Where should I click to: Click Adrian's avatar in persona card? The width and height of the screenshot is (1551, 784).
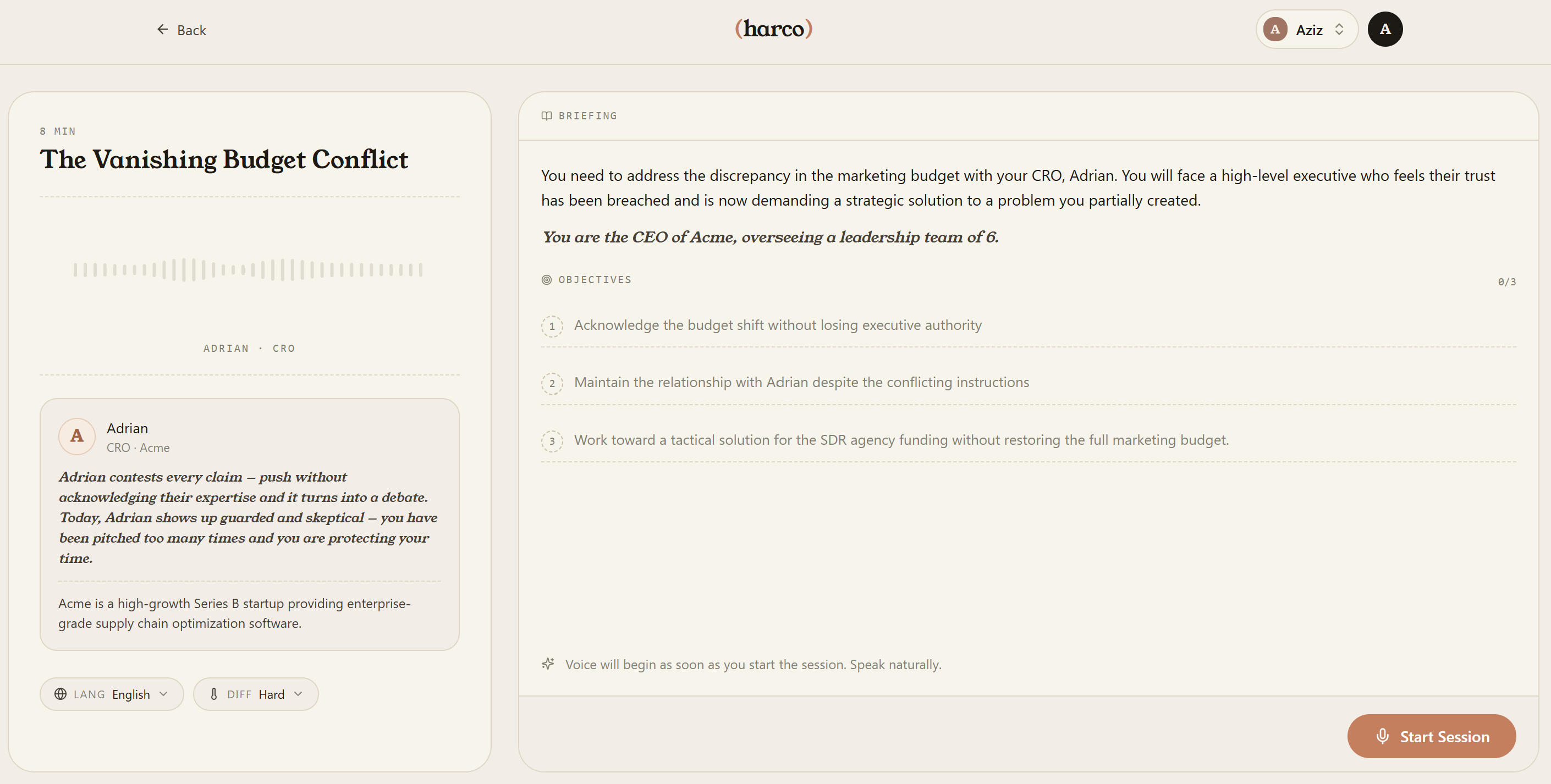pyautogui.click(x=76, y=436)
